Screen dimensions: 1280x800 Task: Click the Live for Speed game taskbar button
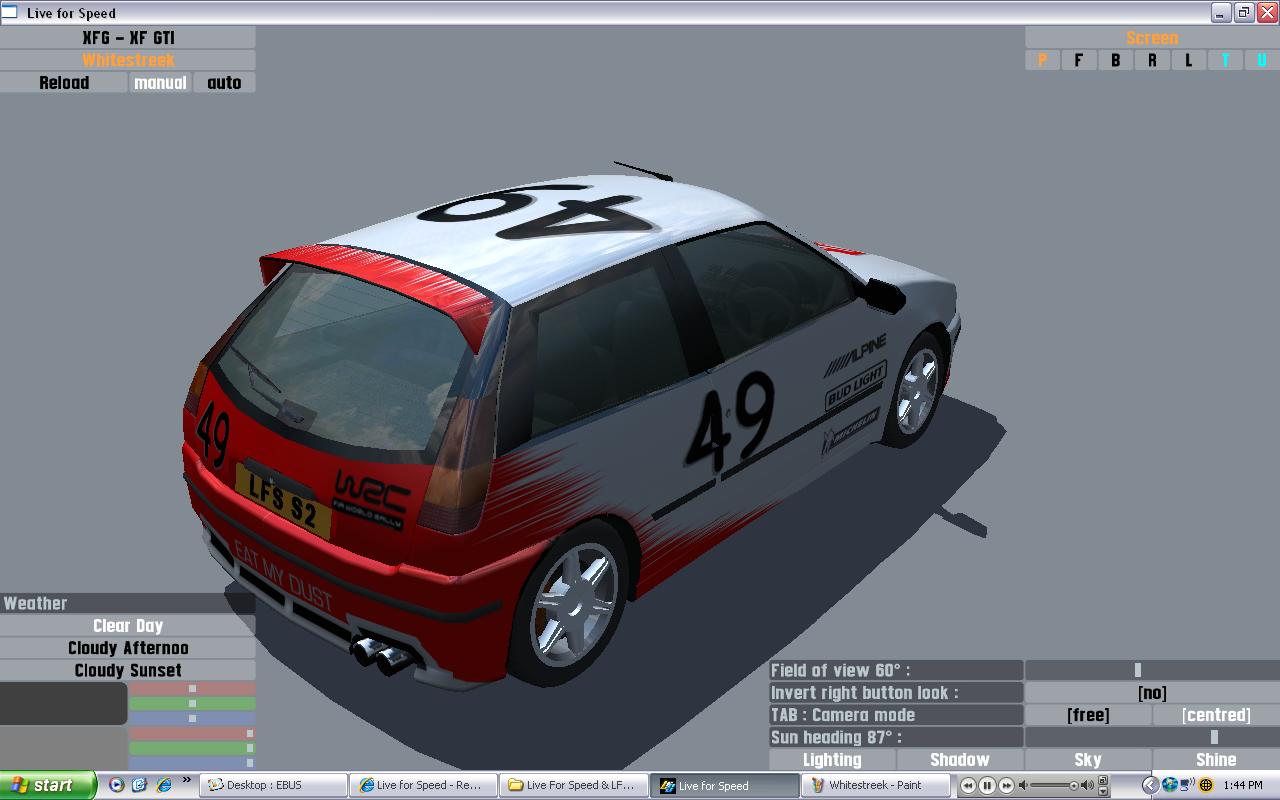click(x=723, y=785)
